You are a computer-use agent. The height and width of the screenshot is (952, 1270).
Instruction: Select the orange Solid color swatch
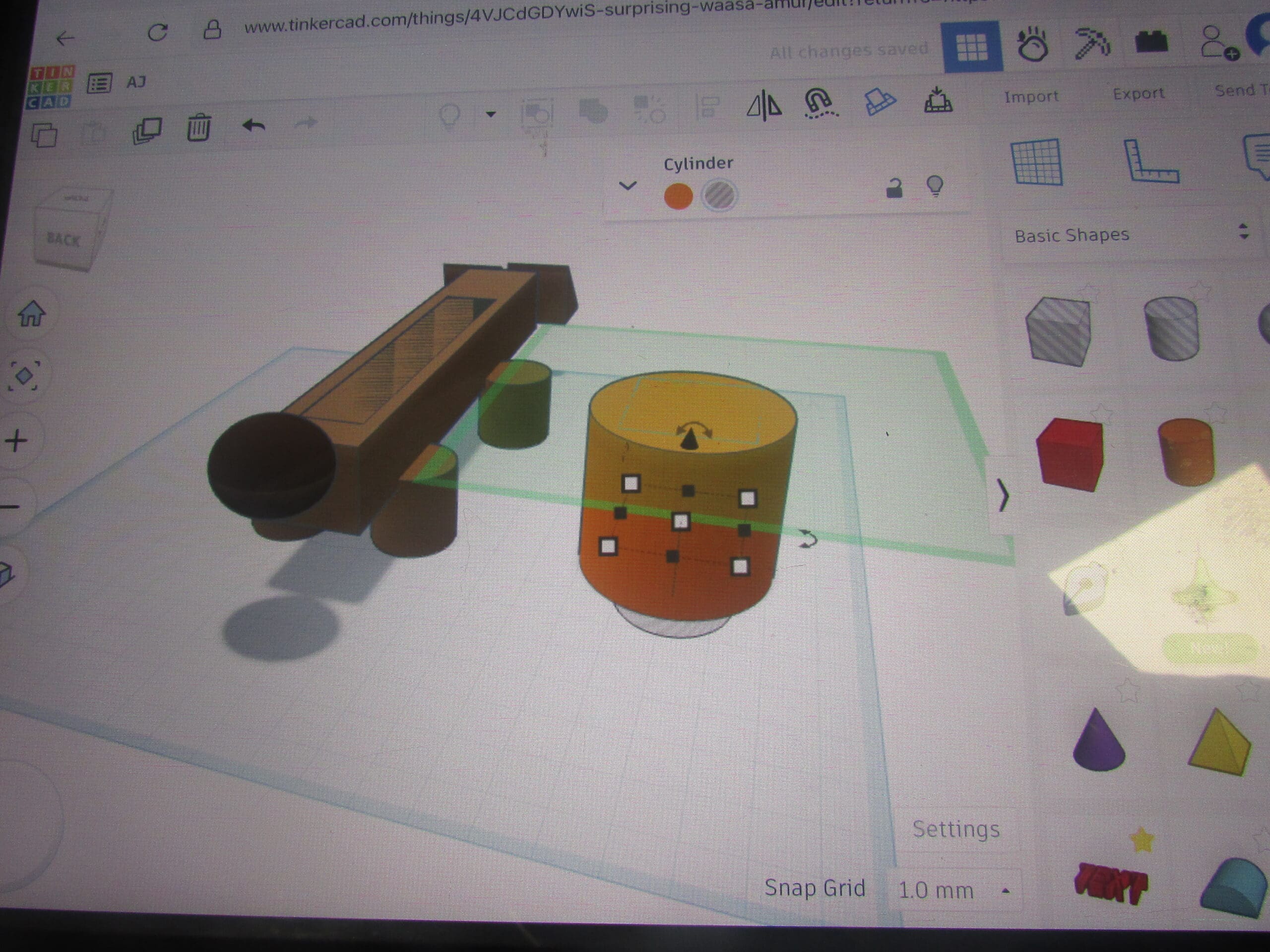(679, 195)
